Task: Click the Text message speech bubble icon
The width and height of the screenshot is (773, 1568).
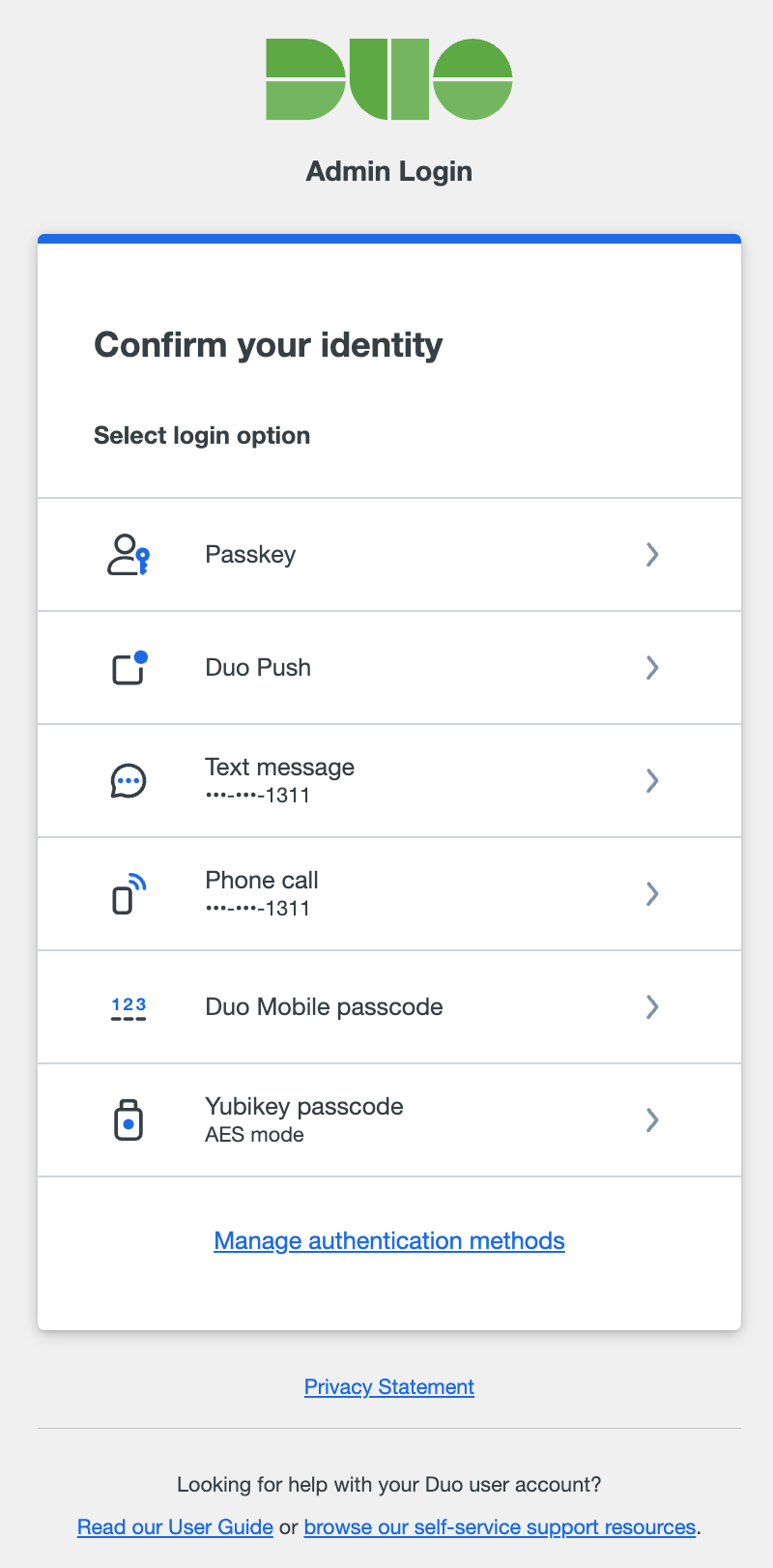Action: coord(127,780)
